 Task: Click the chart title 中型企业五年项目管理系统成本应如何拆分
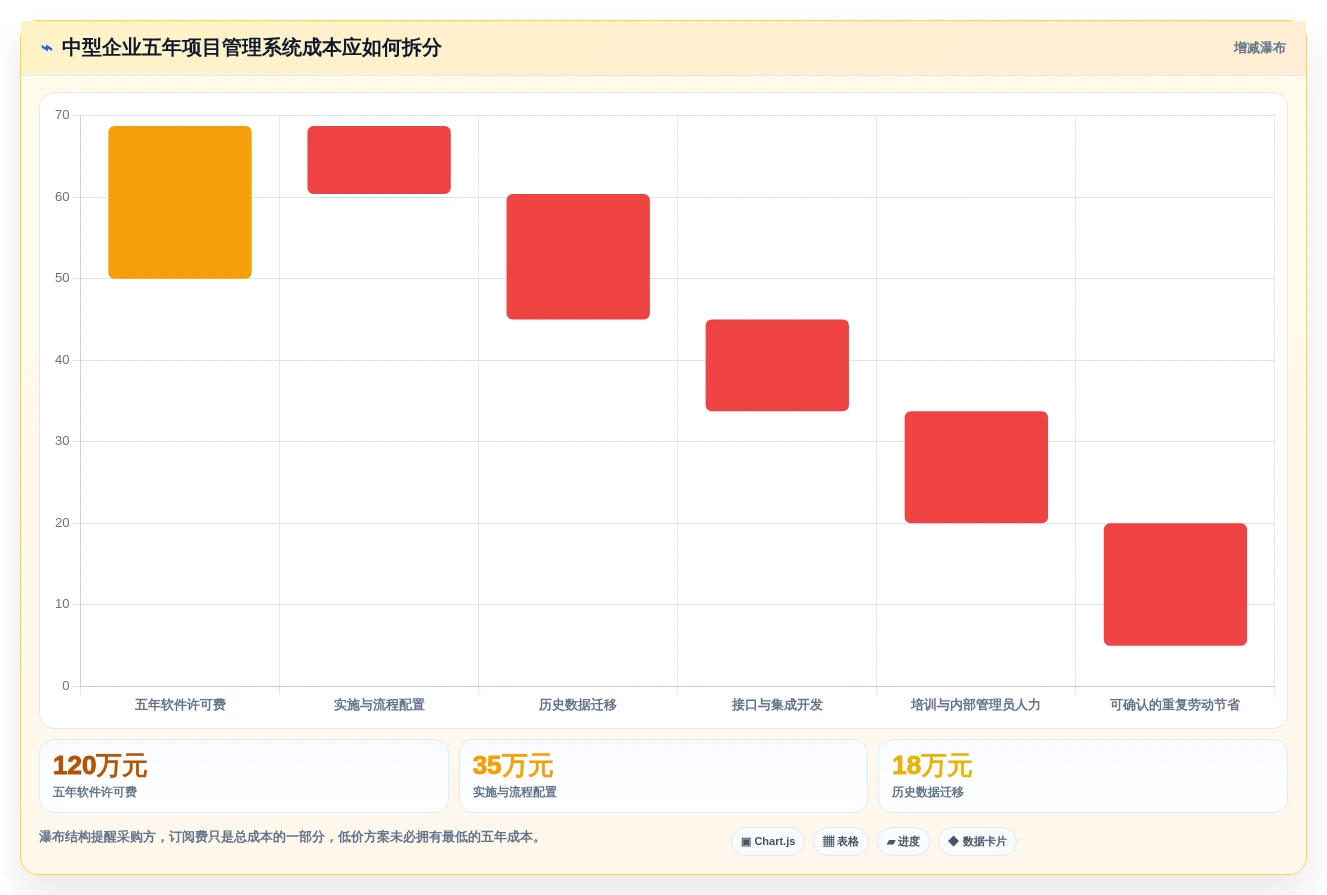(x=251, y=48)
